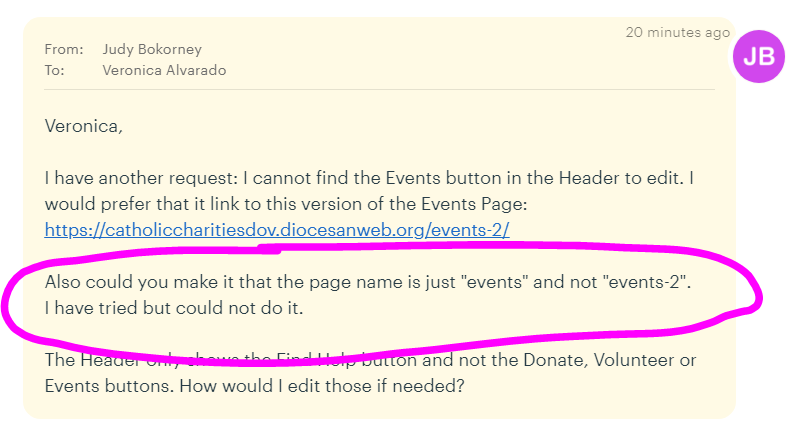Click the "To:" header label
Image resolution: width=799 pixels, height=429 pixels.
[x=54, y=70]
